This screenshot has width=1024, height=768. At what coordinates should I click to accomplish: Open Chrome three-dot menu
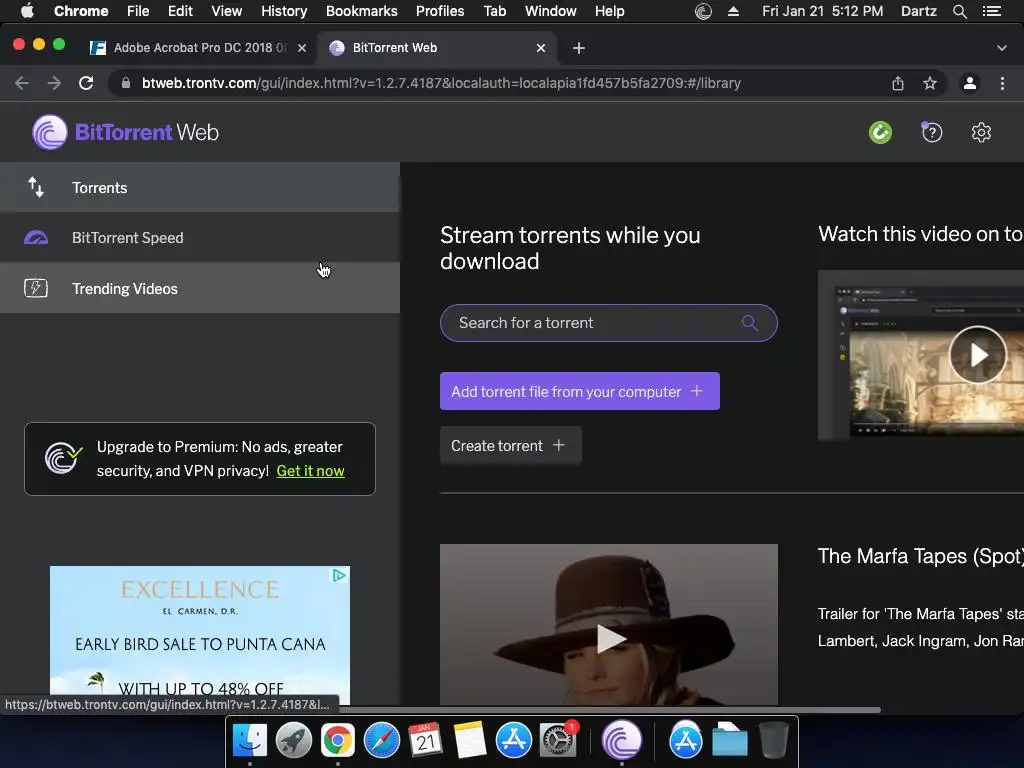[1002, 83]
